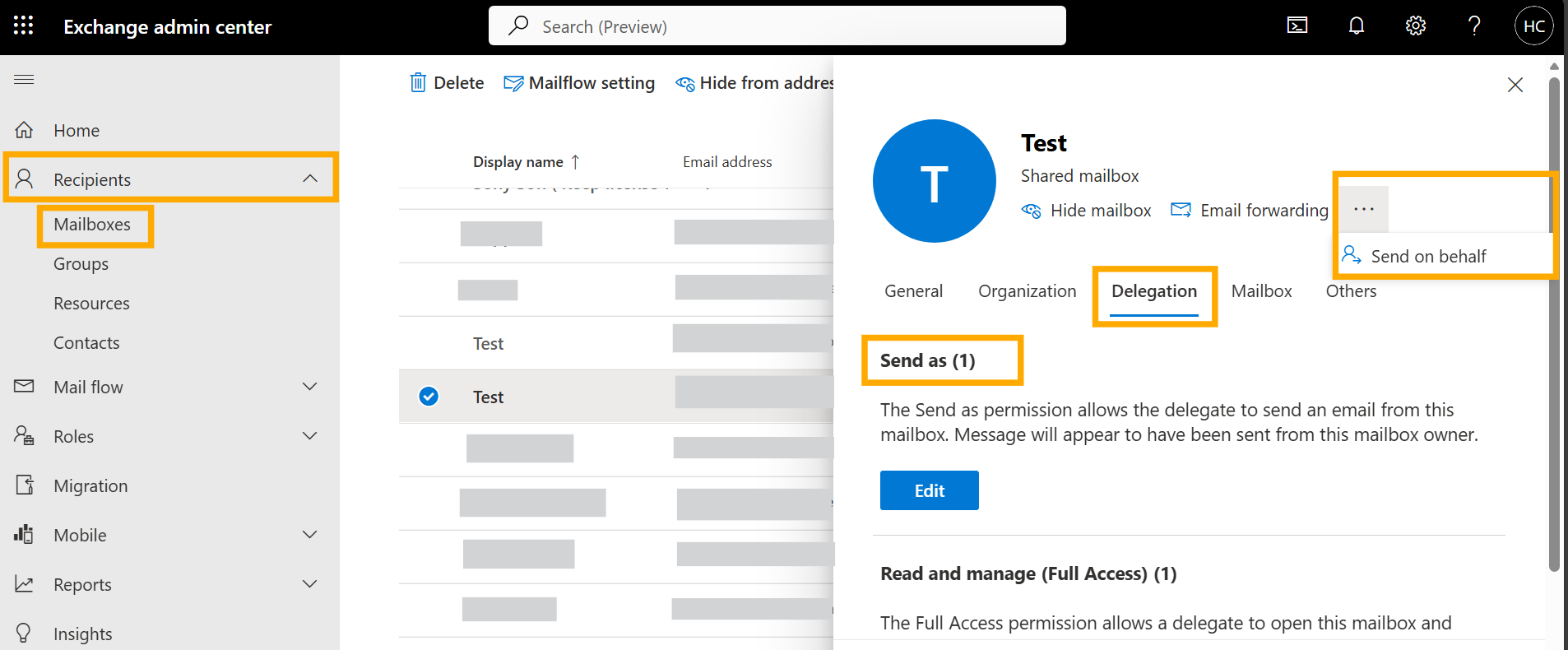
Task: Click the Hide mailbox eye icon
Action: [x=1031, y=211]
